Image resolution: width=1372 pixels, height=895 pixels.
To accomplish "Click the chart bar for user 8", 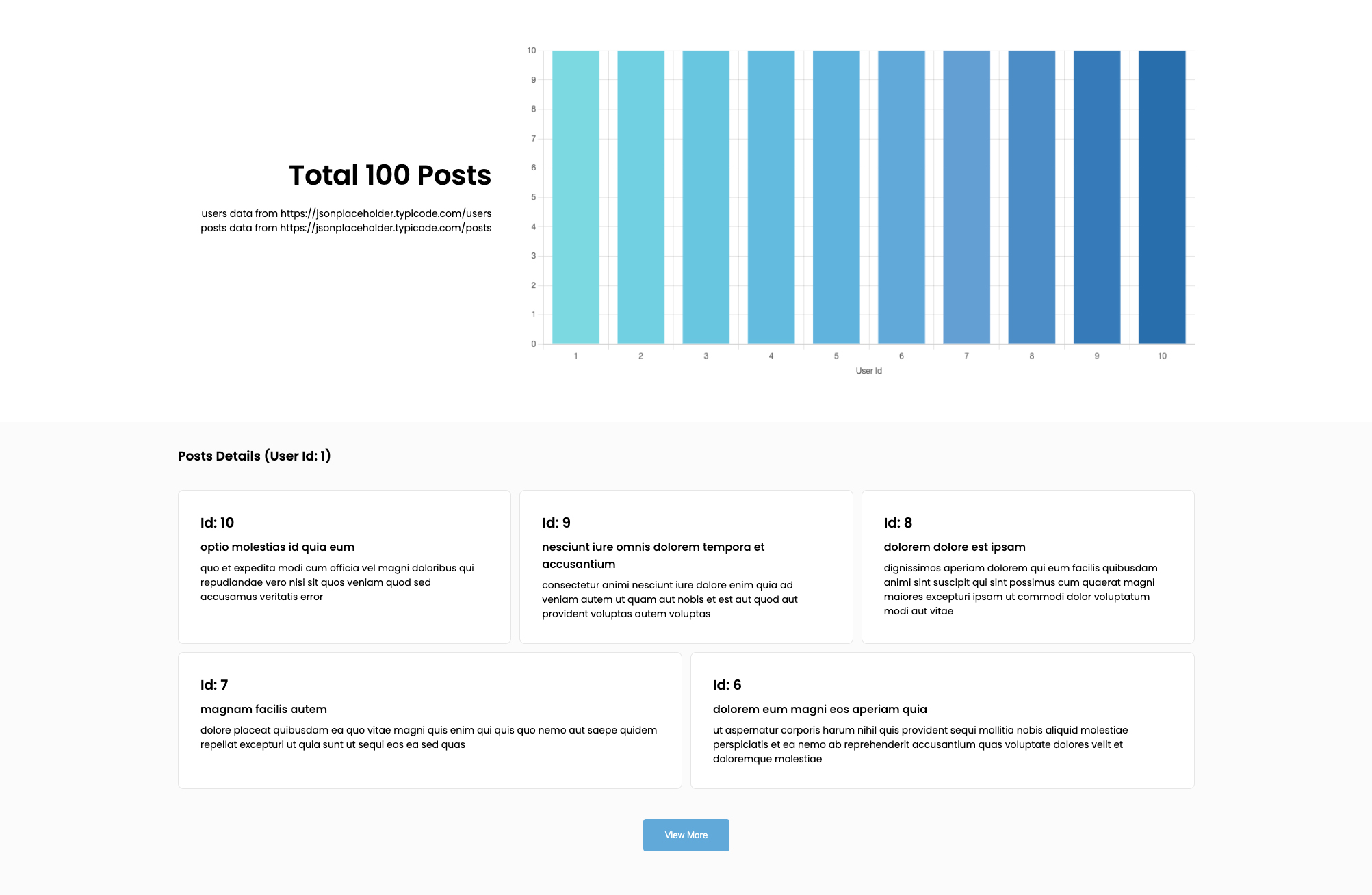I will tap(1031, 197).
